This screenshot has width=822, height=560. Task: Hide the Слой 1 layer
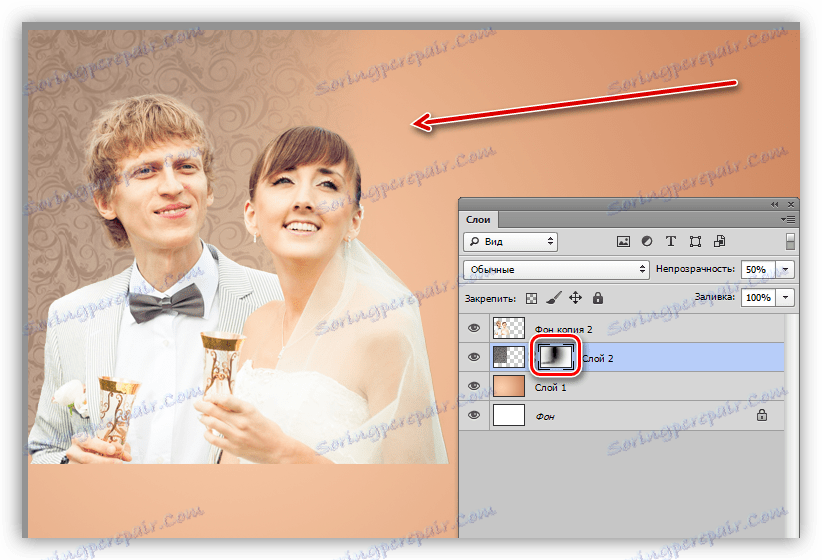pos(474,386)
